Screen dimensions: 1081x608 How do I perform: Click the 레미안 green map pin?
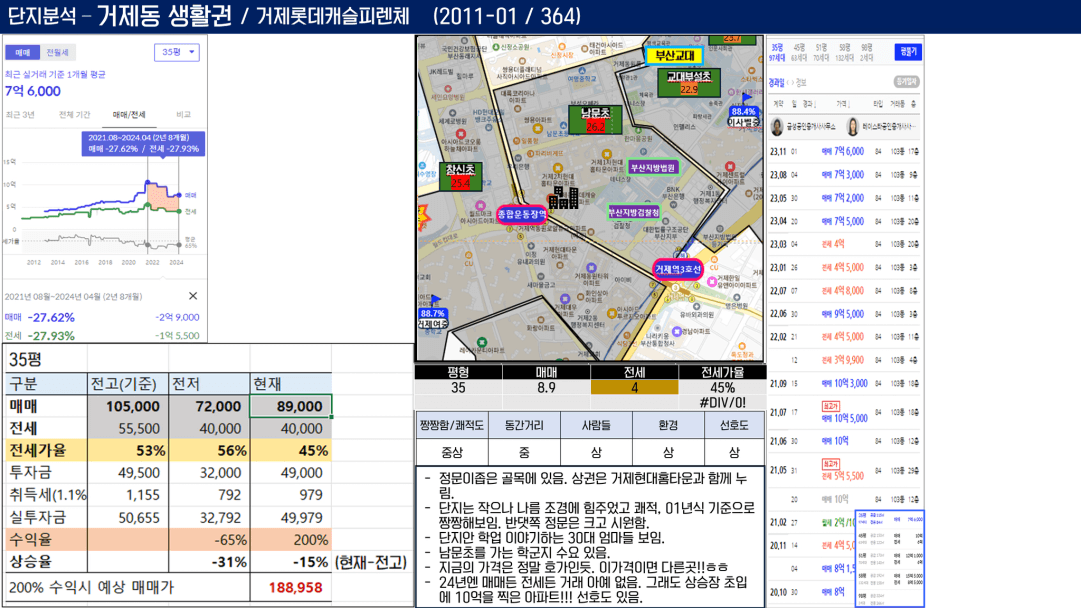click(x=483, y=342)
